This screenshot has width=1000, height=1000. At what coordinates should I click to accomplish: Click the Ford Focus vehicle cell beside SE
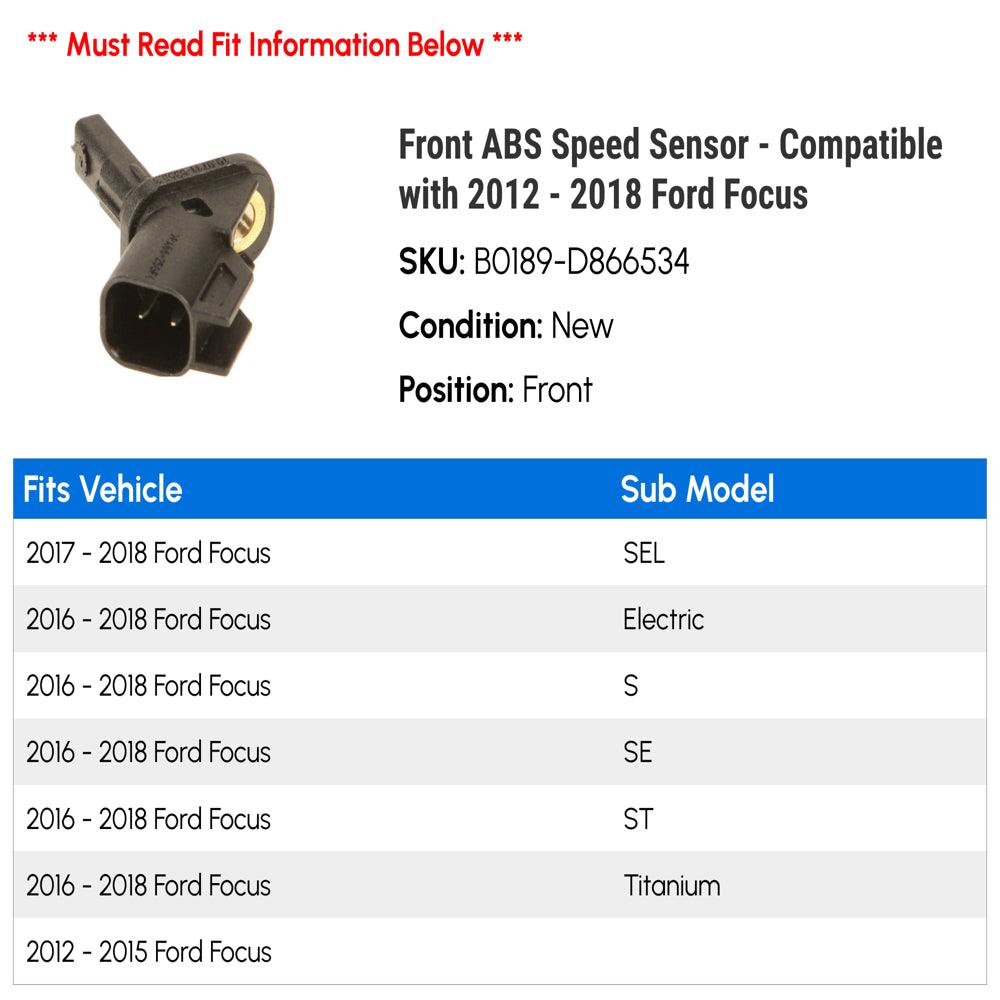[x=149, y=752]
